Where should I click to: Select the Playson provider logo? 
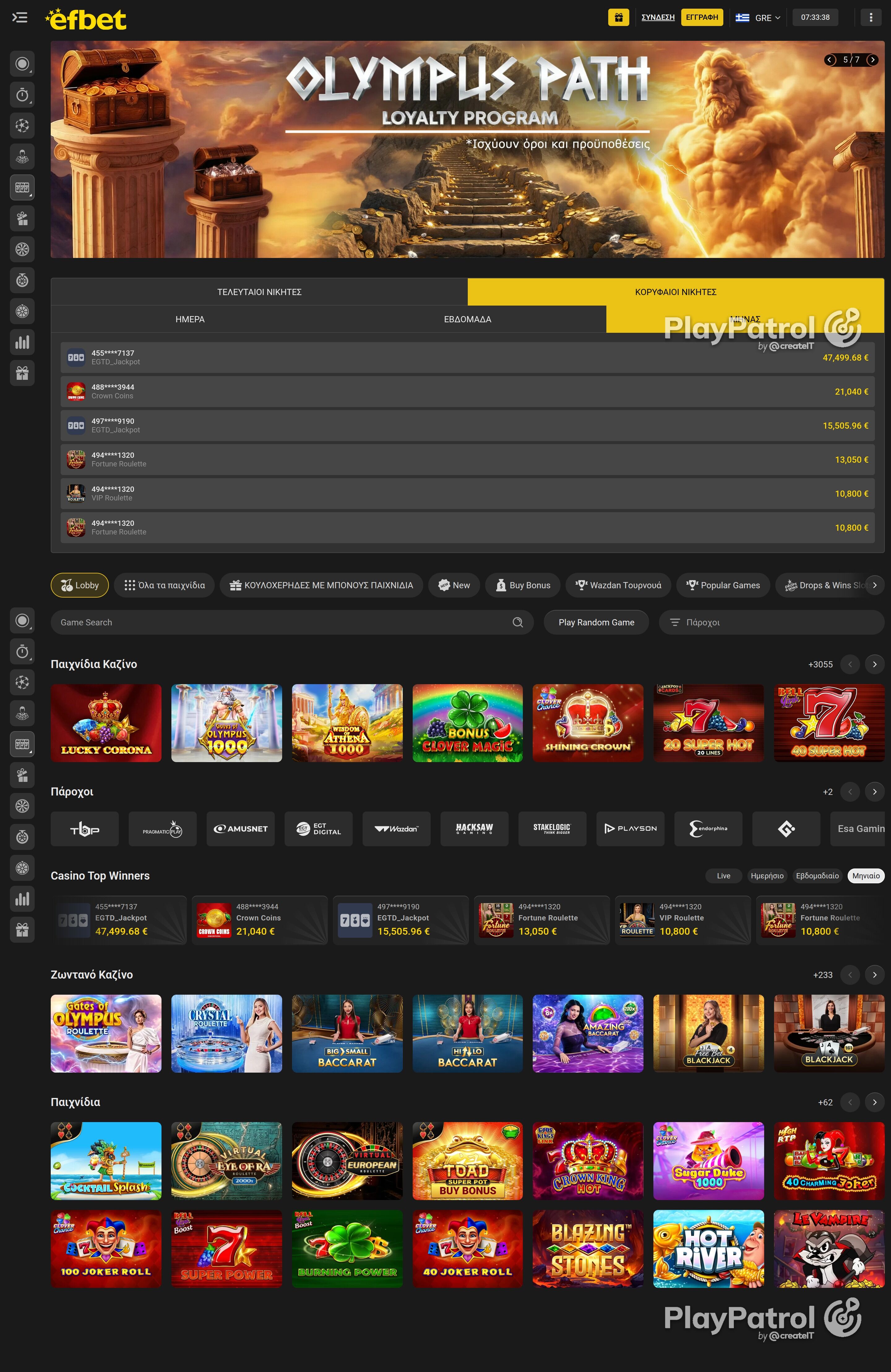coord(630,829)
